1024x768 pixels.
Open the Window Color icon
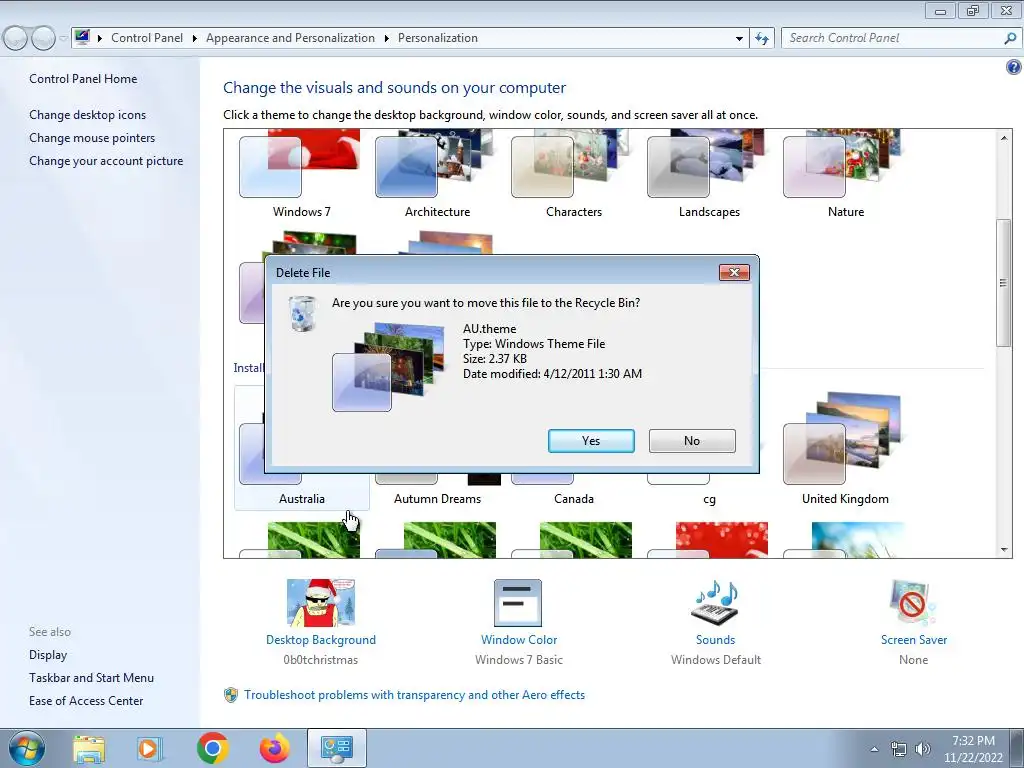click(x=518, y=603)
